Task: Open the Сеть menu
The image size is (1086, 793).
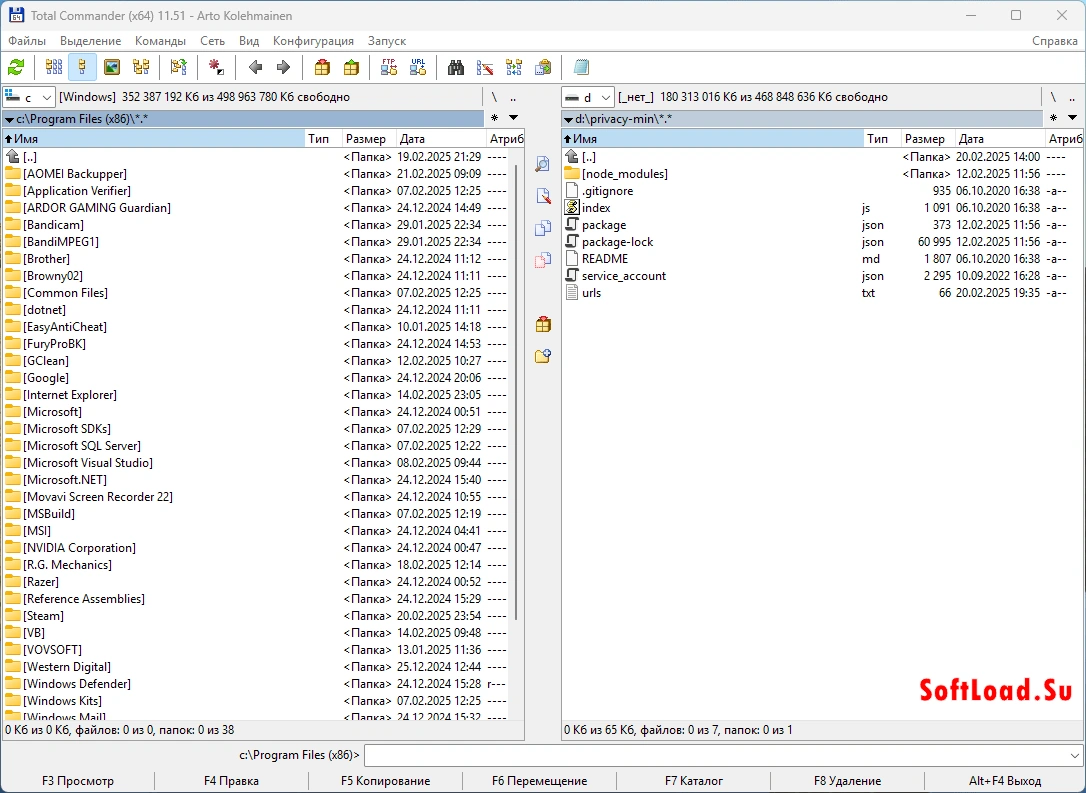Action: point(213,41)
